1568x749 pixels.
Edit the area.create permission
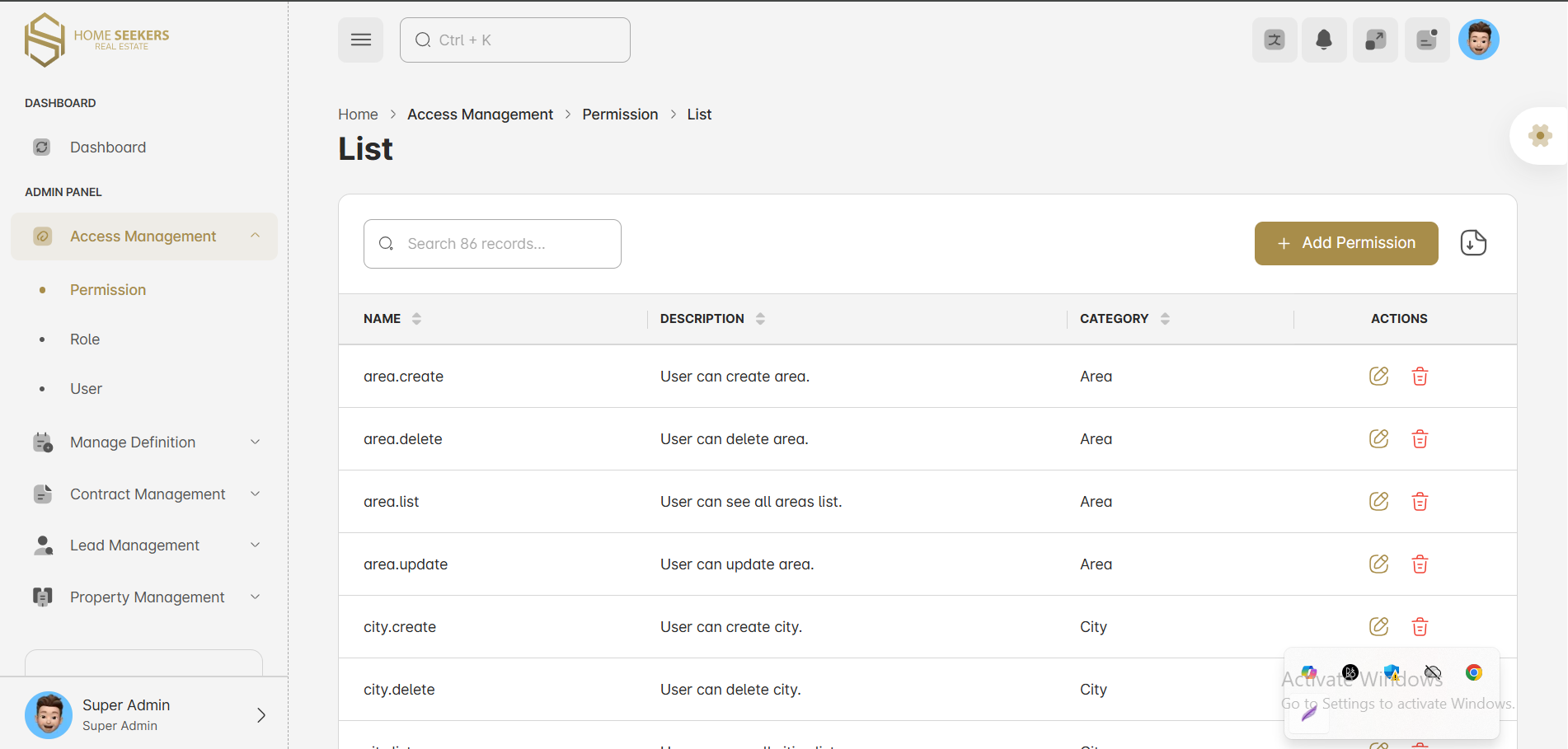tap(1378, 377)
